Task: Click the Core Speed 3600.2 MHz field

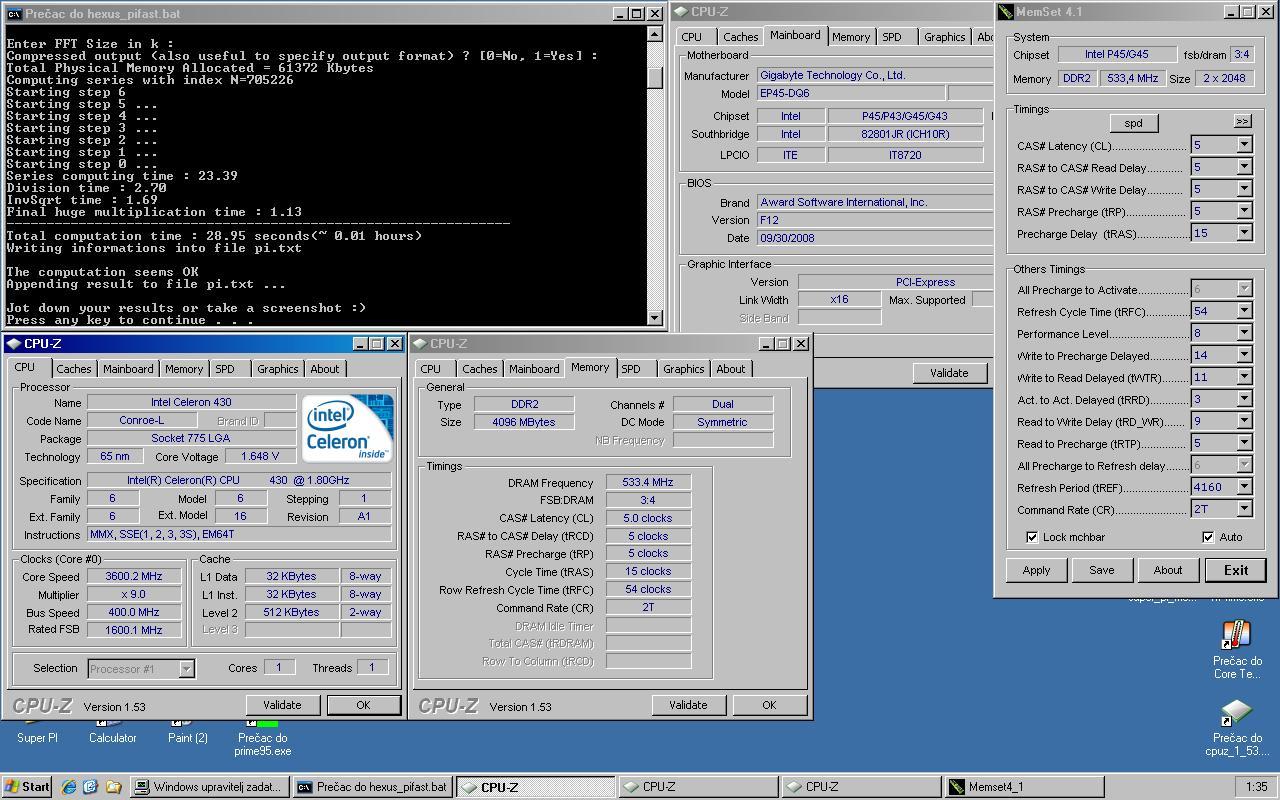Action: pyautogui.click(x=134, y=576)
